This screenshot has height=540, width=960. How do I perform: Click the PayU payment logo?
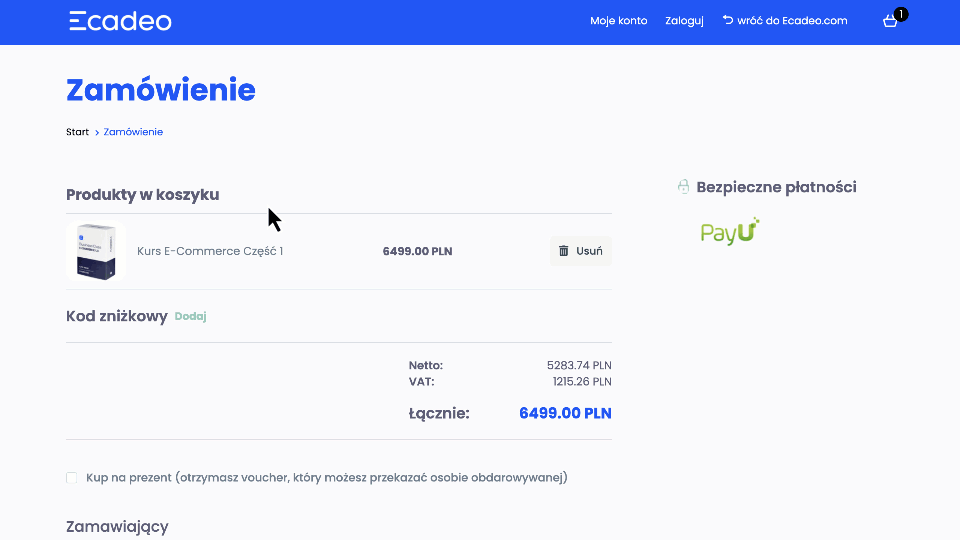pyautogui.click(x=730, y=232)
